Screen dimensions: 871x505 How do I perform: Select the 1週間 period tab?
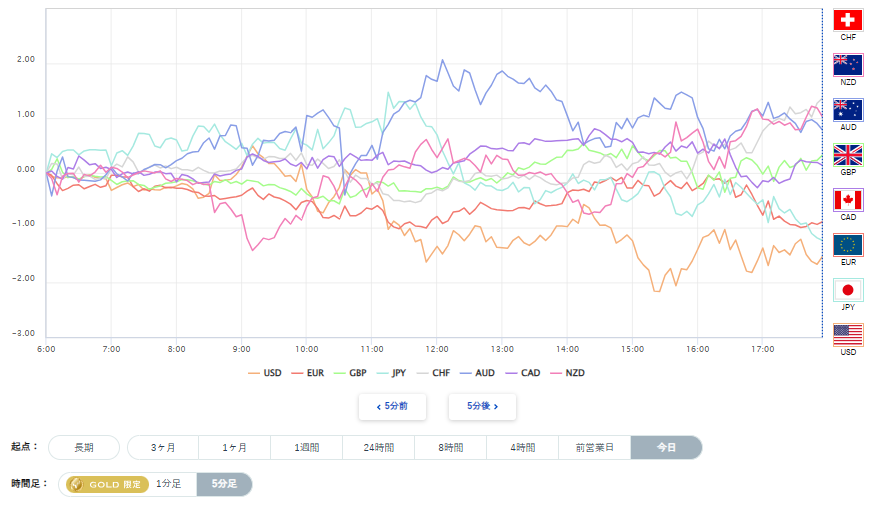point(307,447)
